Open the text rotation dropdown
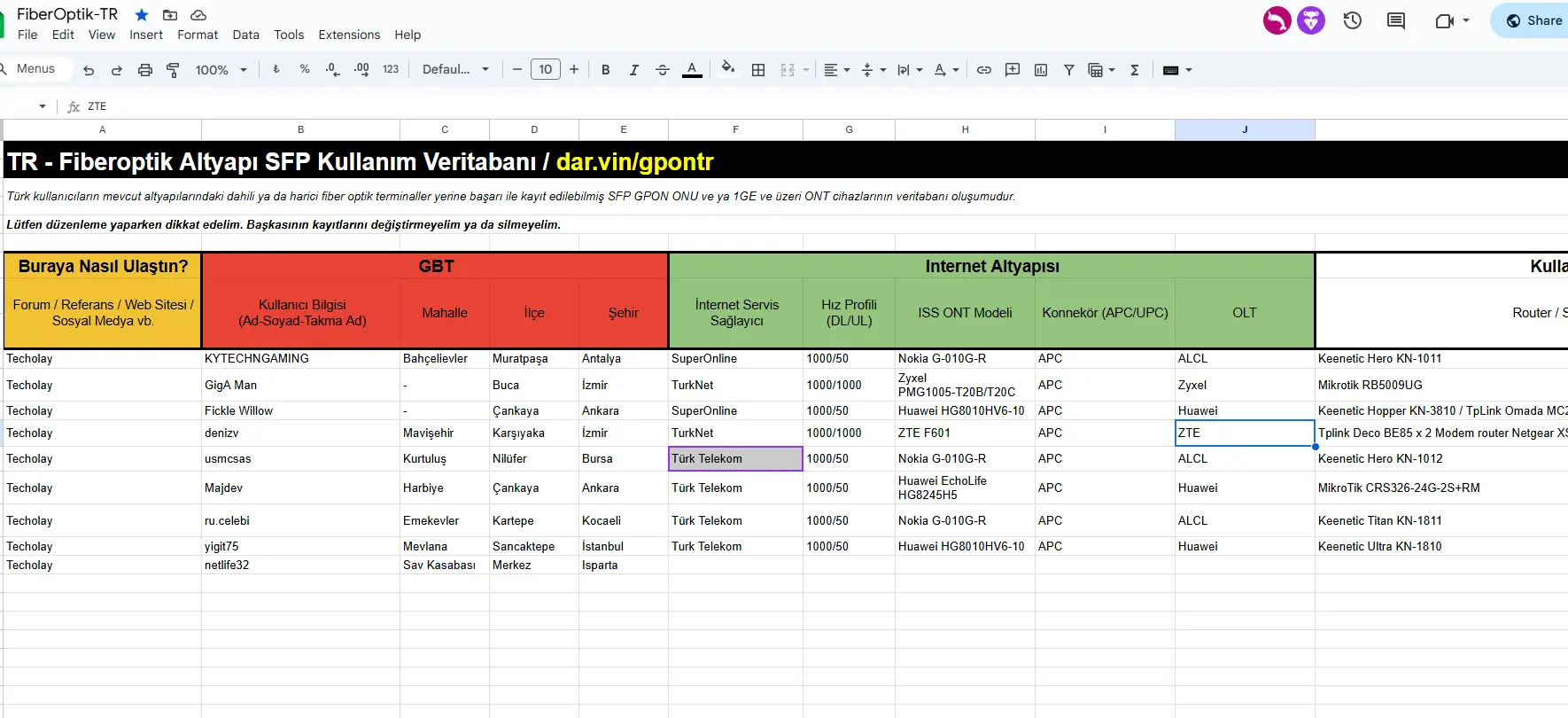This screenshot has height=718, width=1568. point(946,70)
